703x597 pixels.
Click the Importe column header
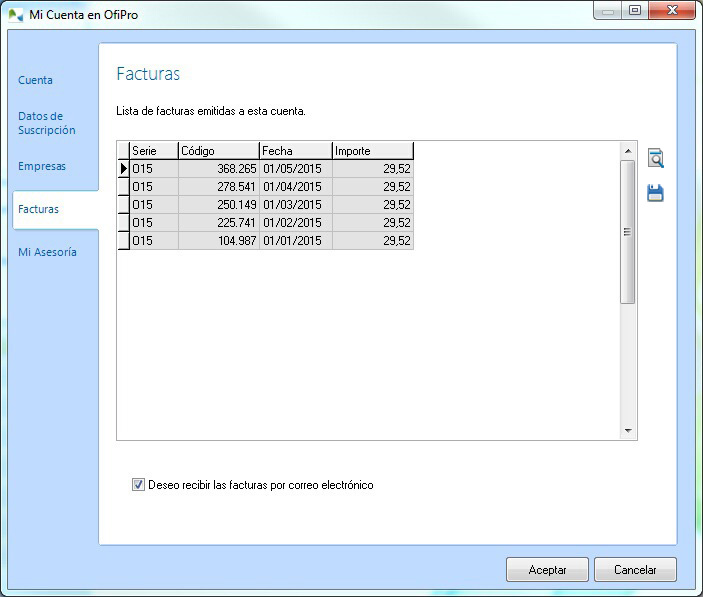tap(372, 151)
